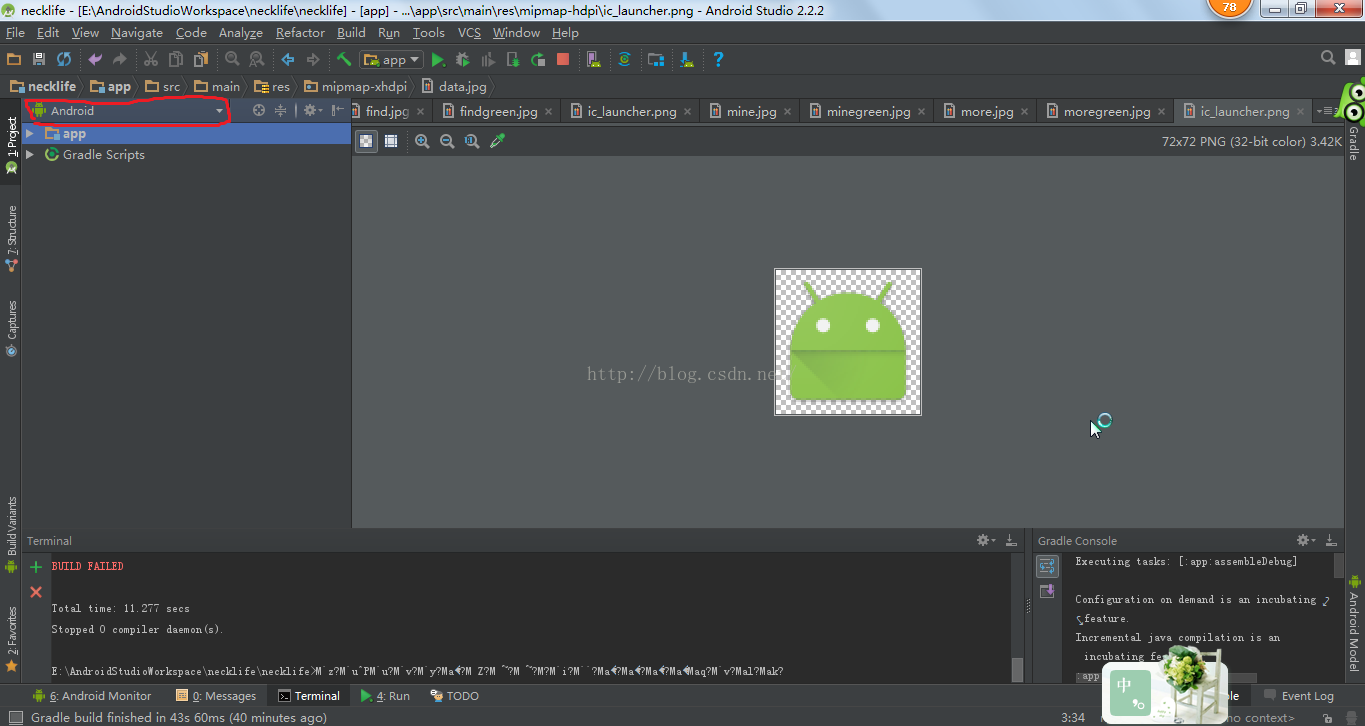The image size is (1365, 726).
Task: Toggle the grid display button
Action: [x=391, y=141]
